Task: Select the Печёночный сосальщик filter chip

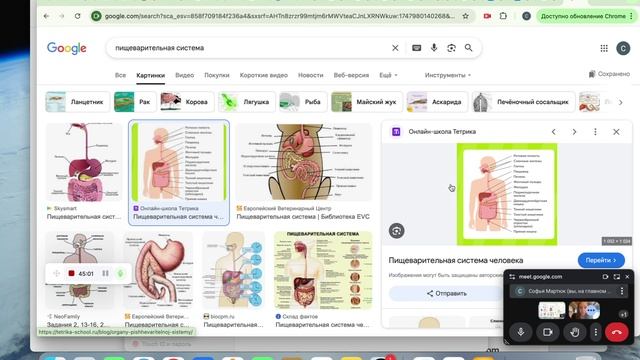Action: pos(523,102)
